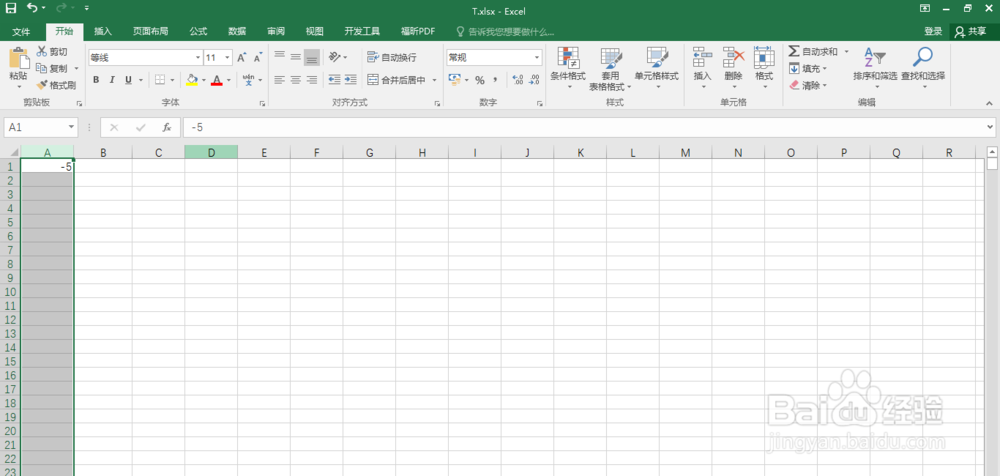Switch to the 数据 data tab
Image resolution: width=1000 pixels, height=476 pixels.
237,31
